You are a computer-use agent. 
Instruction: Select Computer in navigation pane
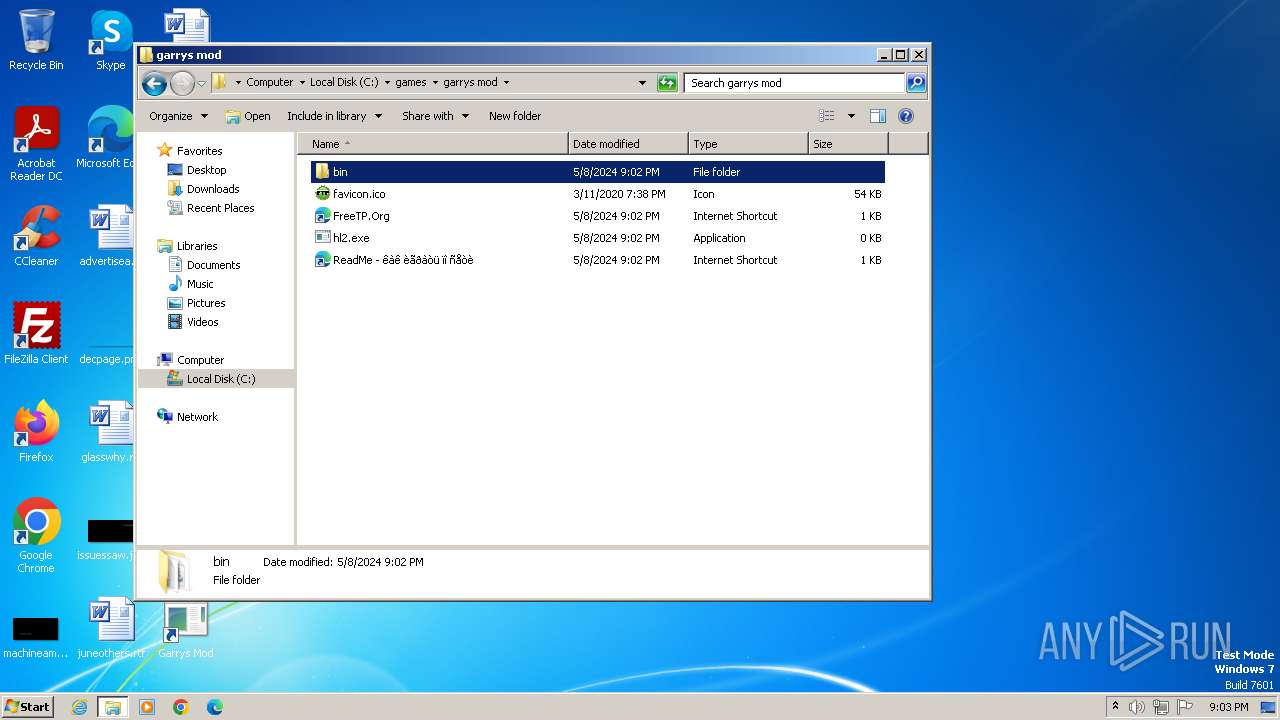point(200,360)
